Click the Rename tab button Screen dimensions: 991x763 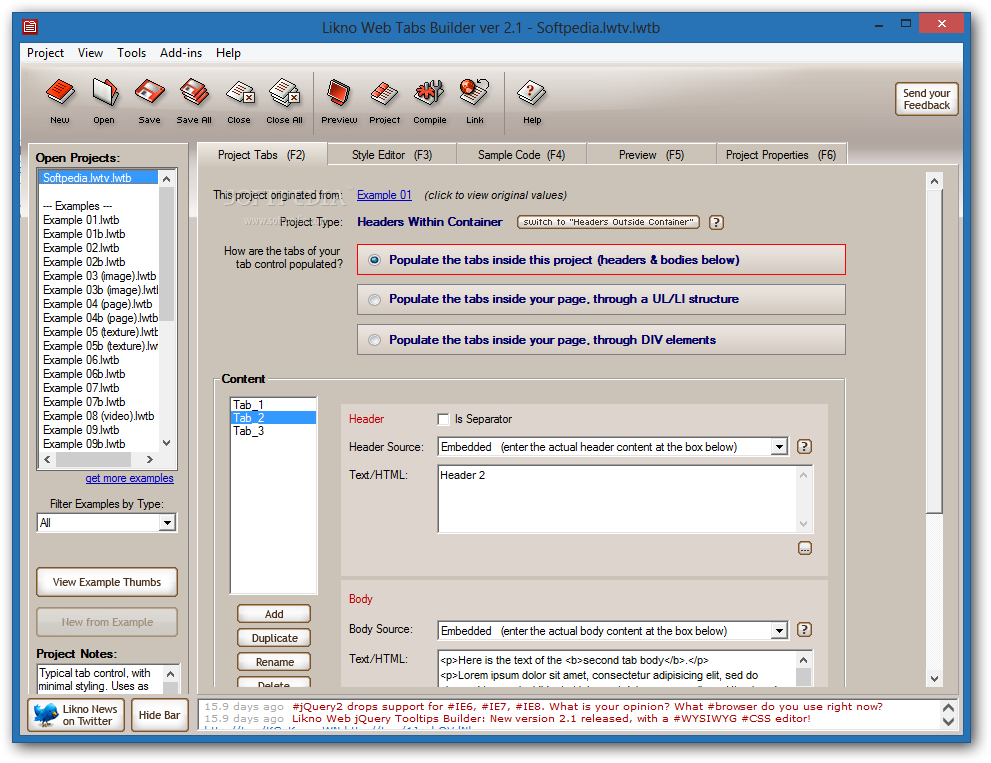274,662
